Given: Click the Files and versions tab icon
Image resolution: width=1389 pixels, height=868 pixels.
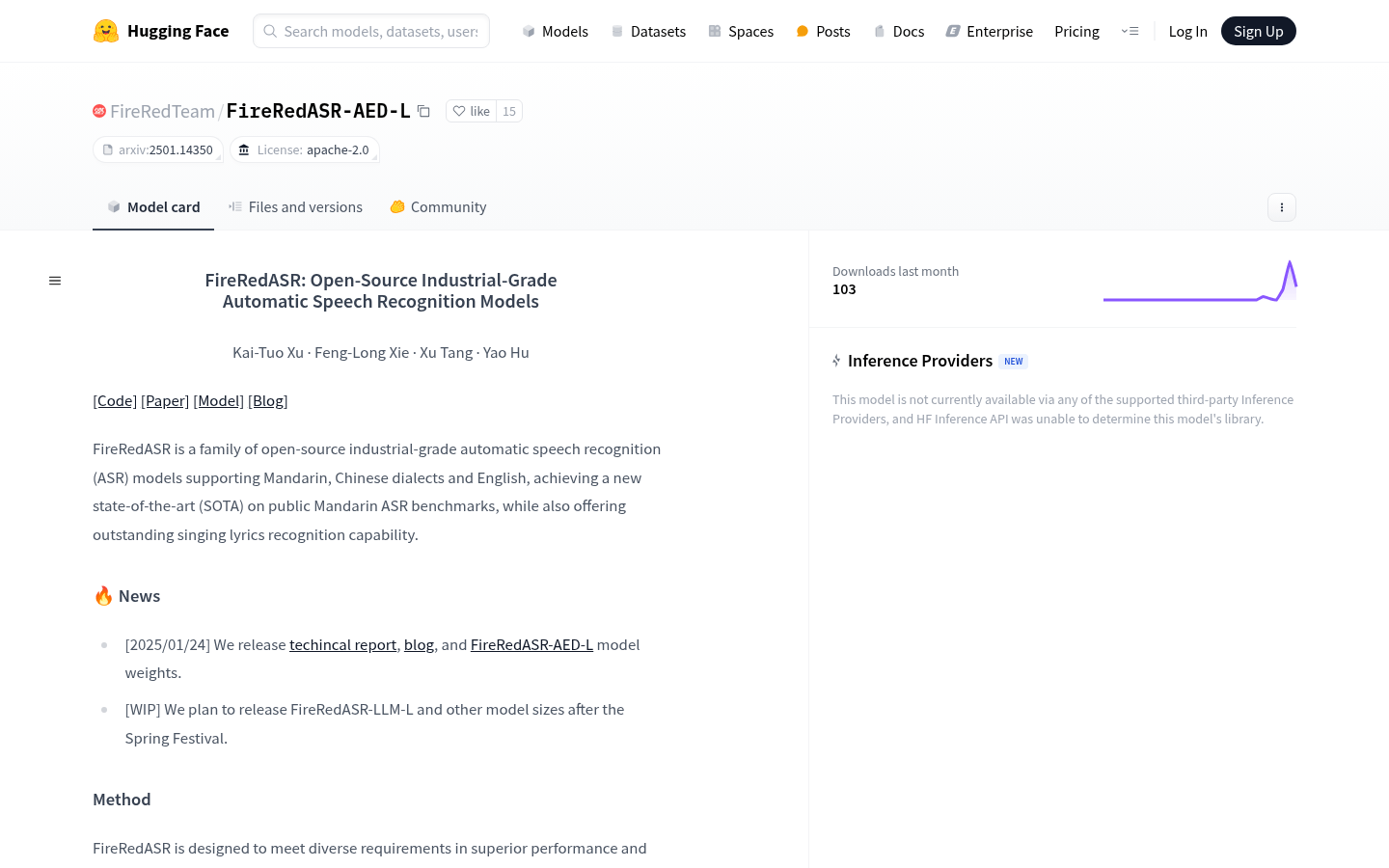Looking at the screenshot, I should [x=235, y=206].
